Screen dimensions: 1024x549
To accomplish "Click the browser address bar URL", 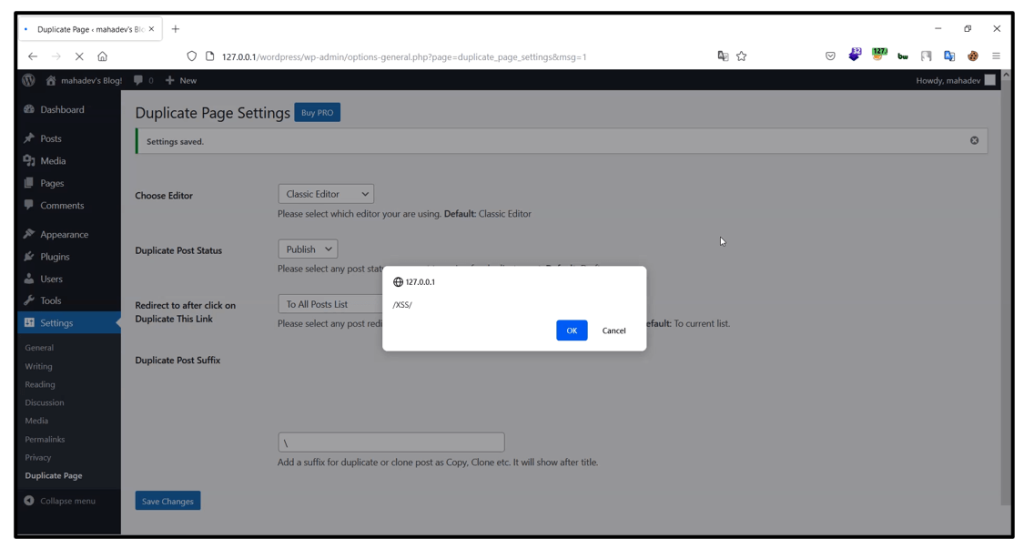I will click(x=404, y=57).
